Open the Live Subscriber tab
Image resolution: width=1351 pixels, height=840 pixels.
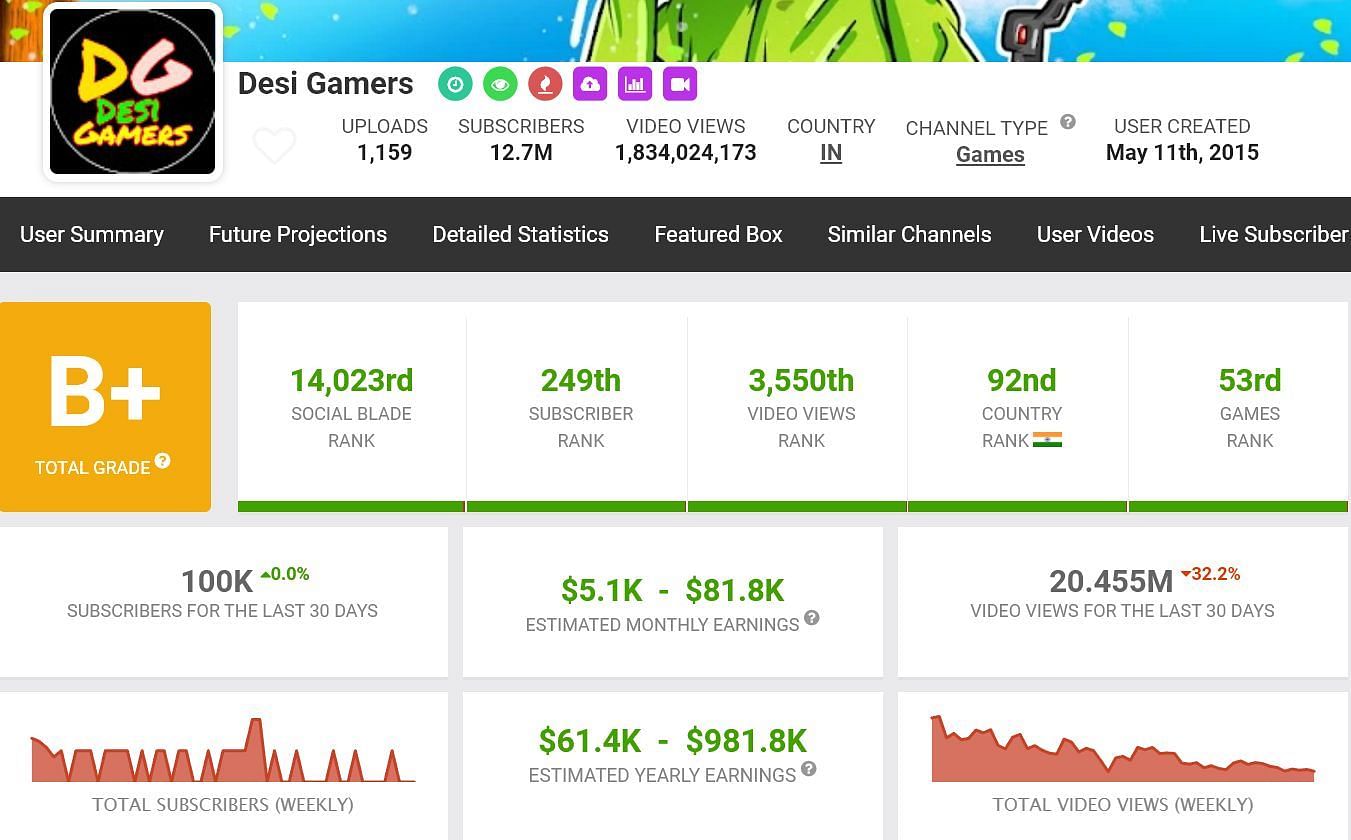tap(1275, 234)
